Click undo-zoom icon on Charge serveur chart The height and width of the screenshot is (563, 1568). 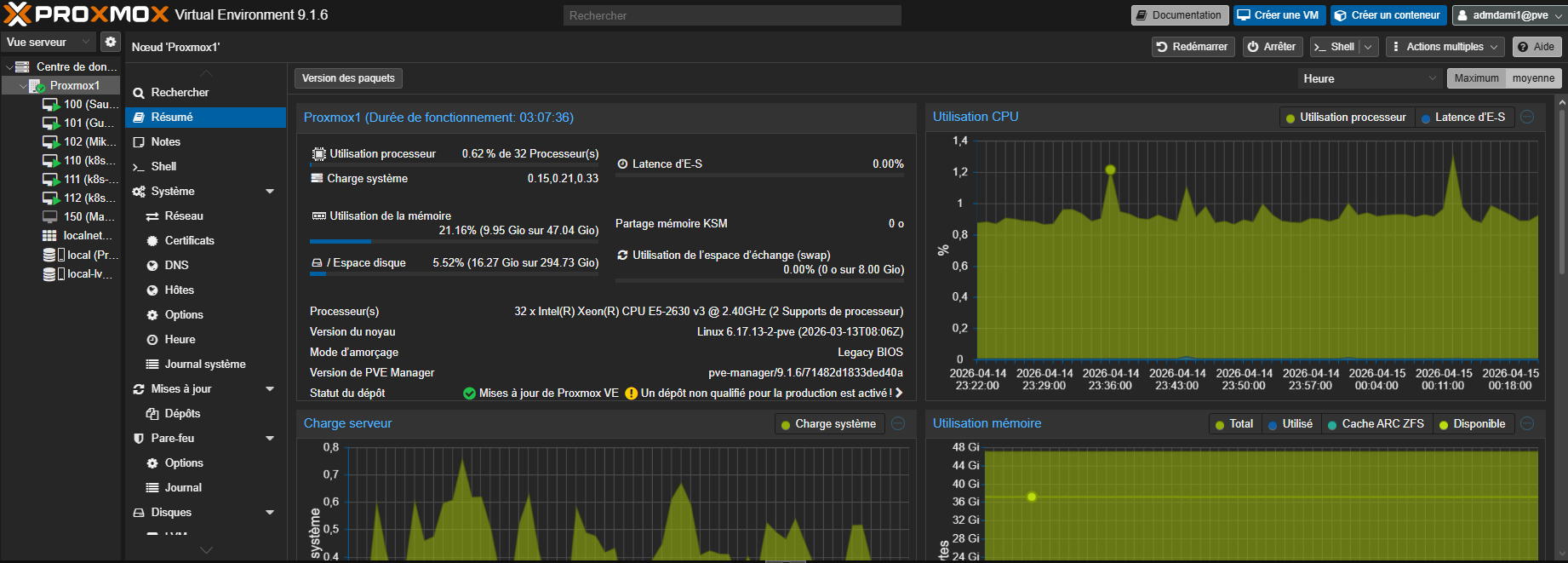(898, 423)
